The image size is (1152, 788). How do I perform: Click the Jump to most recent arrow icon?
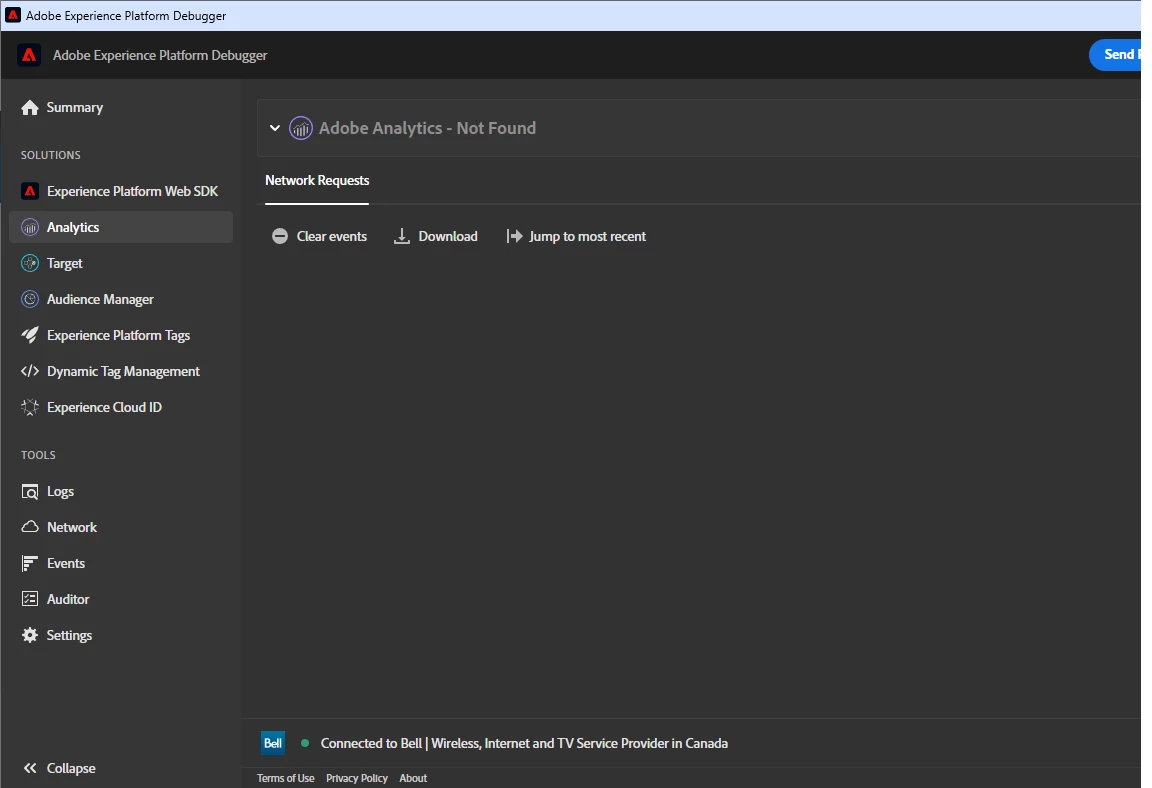[514, 236]
